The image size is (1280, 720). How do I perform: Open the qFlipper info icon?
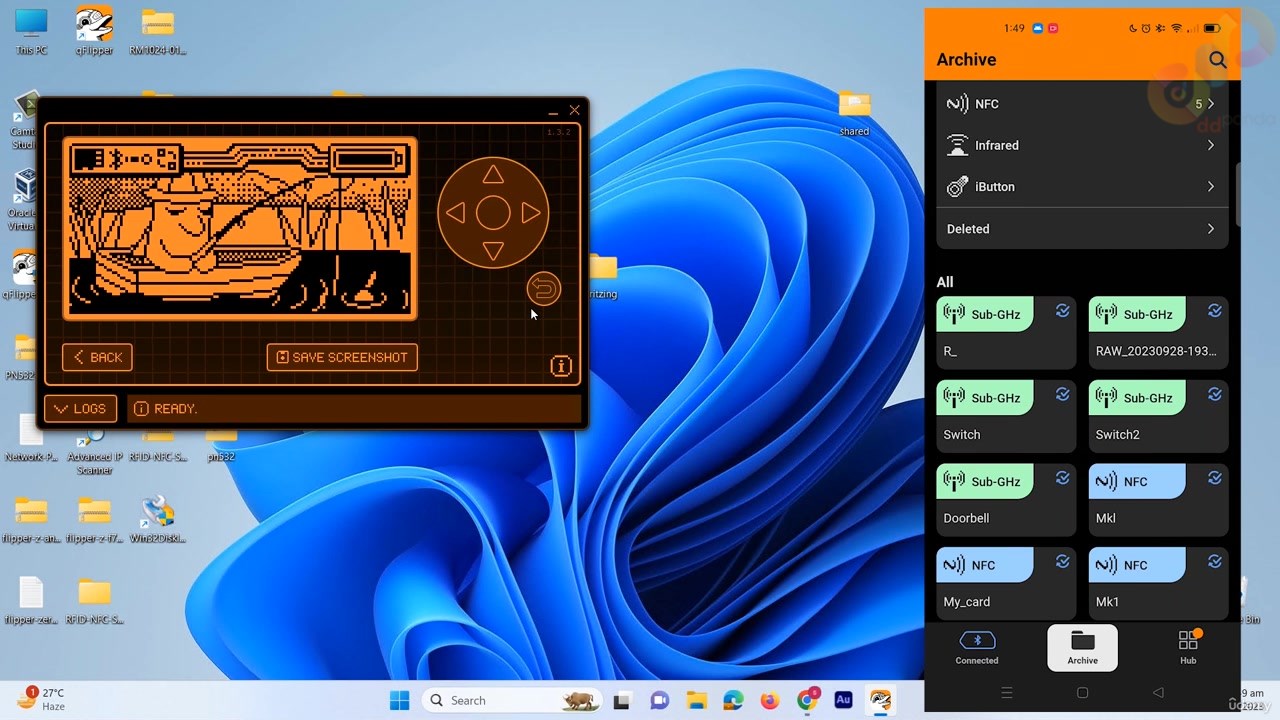561,366
